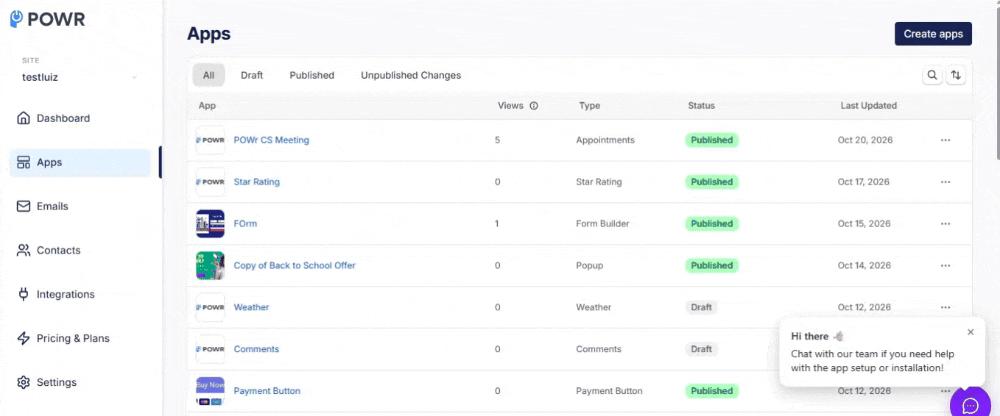Open the Dashboard home icon
Viewport: 1000px width, 416px height.
tap(24, 118)
